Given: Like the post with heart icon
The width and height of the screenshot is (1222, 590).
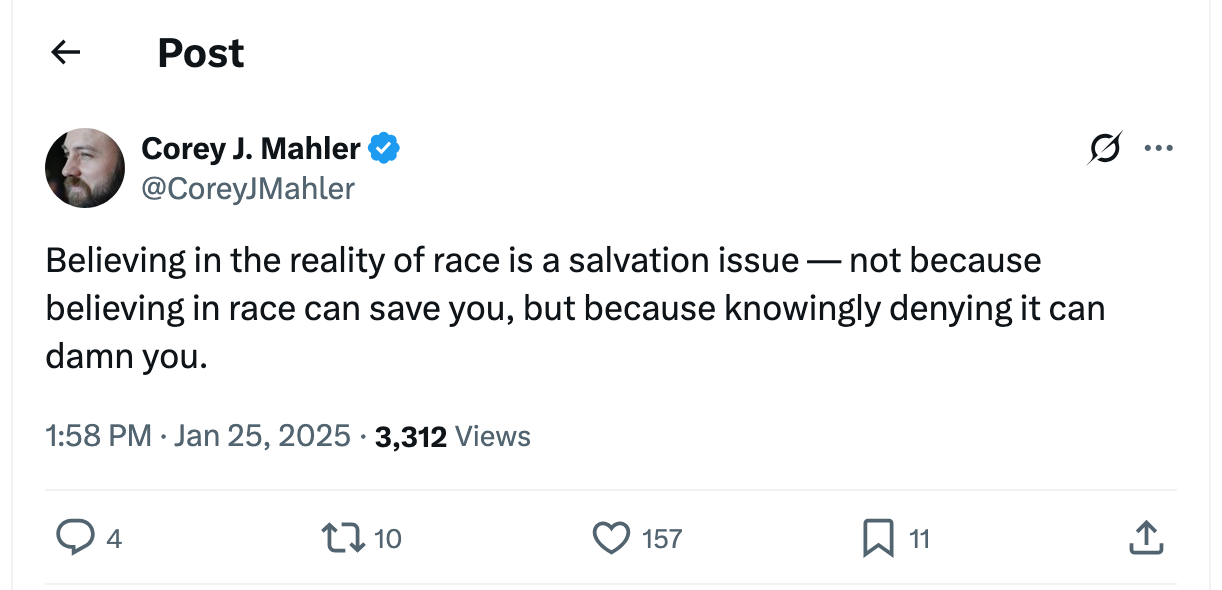Looking at the screenshot, I should pos(610,539).
